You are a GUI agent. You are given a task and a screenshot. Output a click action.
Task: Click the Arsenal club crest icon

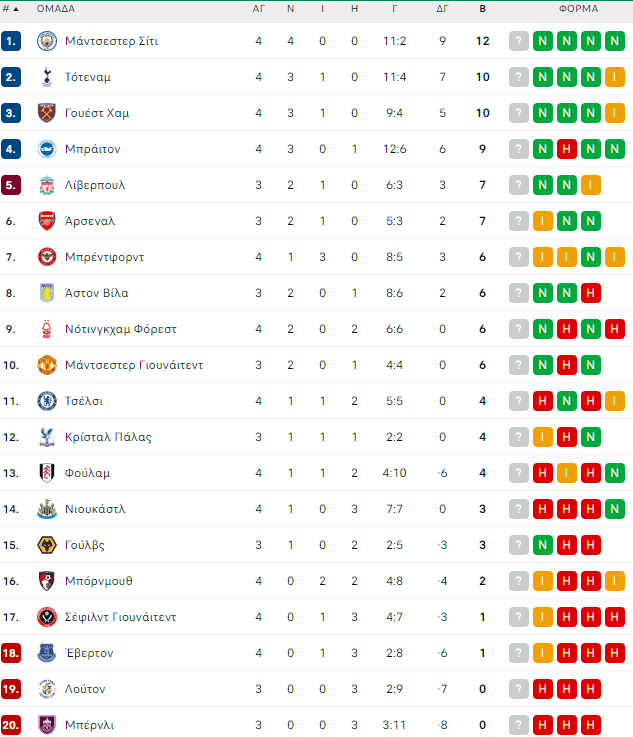point(46,221)
